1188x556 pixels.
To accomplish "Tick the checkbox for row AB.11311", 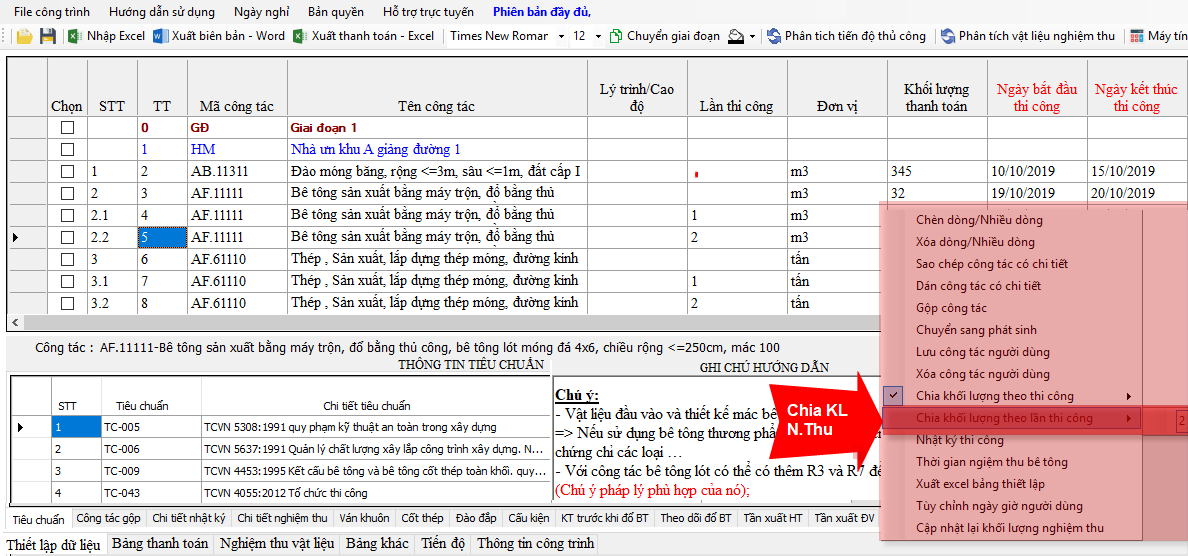I will (67, 171).
